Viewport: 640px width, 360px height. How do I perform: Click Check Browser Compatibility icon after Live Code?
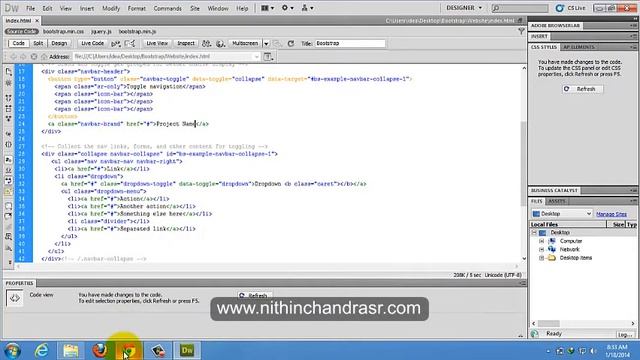116,43
